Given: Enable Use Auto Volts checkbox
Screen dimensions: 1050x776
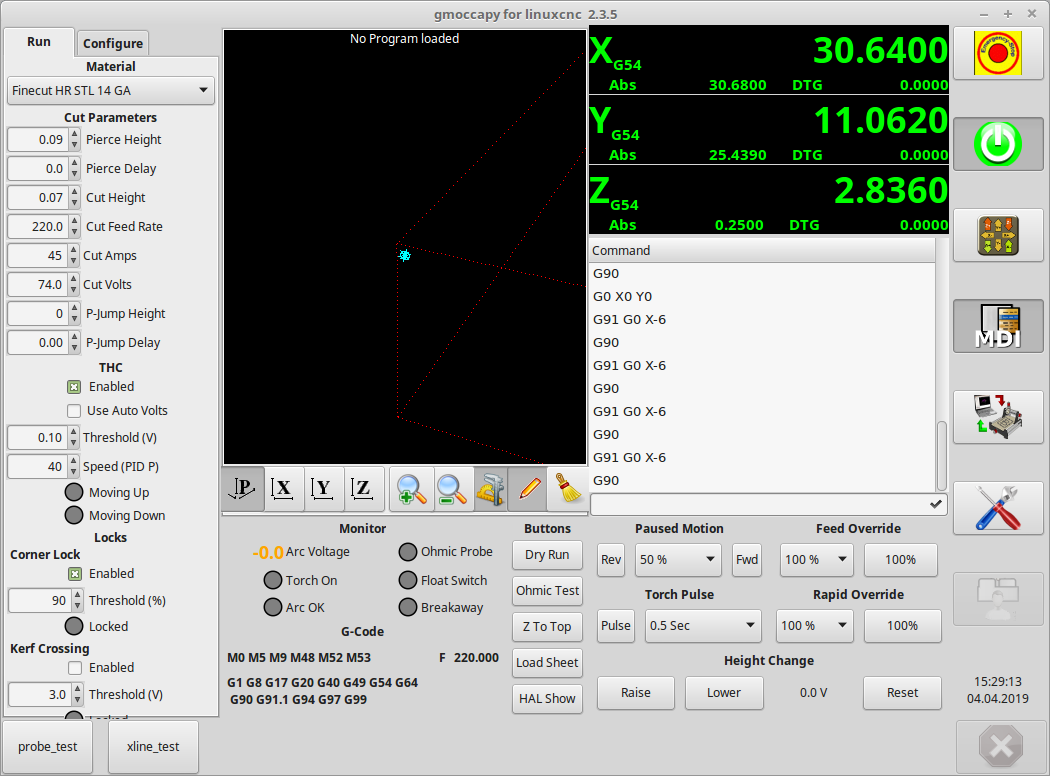Looking at the screenshot, I should click(74, 411).
